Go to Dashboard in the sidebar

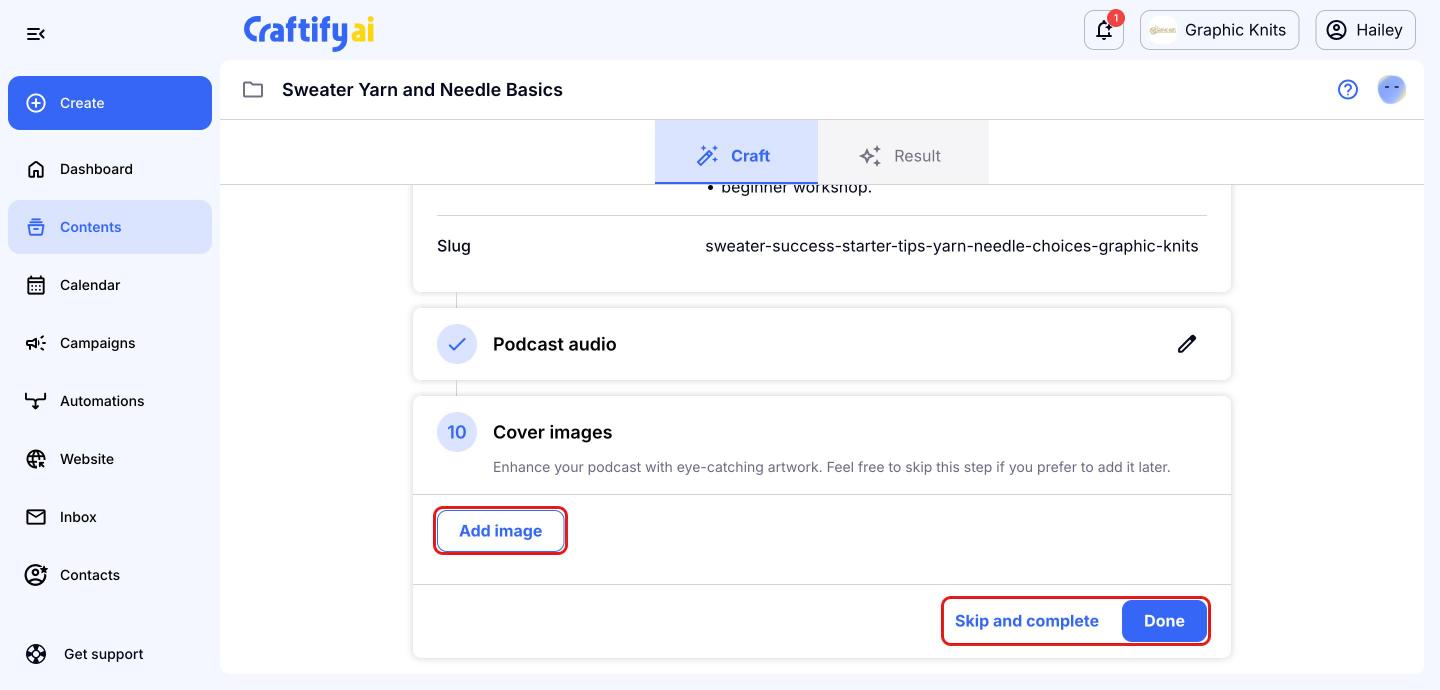[110, 169]
